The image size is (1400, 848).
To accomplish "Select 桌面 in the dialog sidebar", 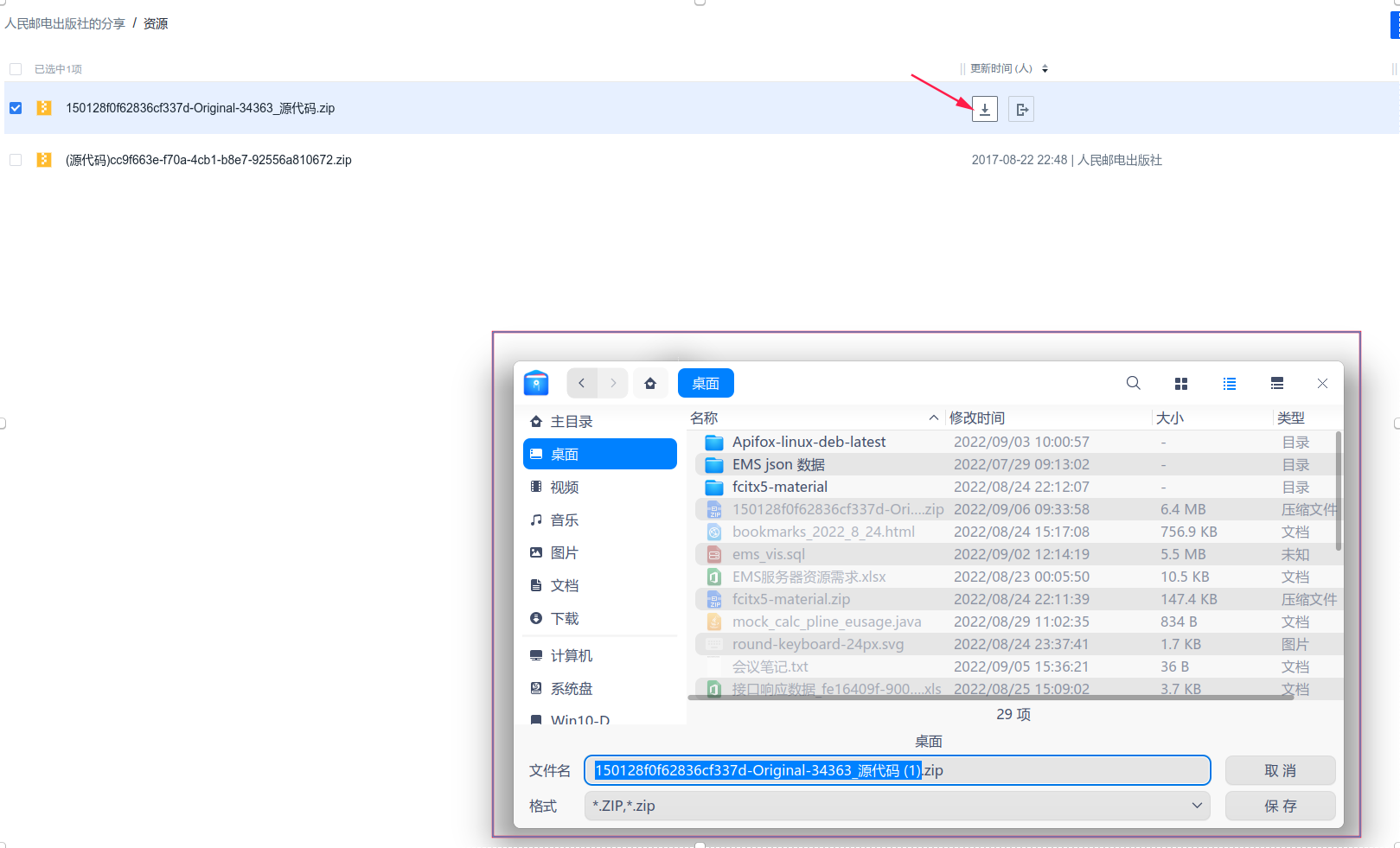I will (599, 454).
